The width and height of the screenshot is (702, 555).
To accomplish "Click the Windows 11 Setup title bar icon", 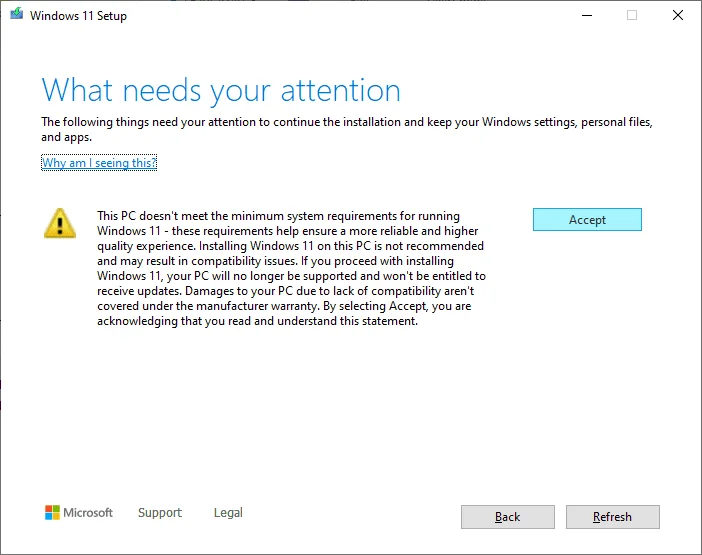I will click(17, 14).
